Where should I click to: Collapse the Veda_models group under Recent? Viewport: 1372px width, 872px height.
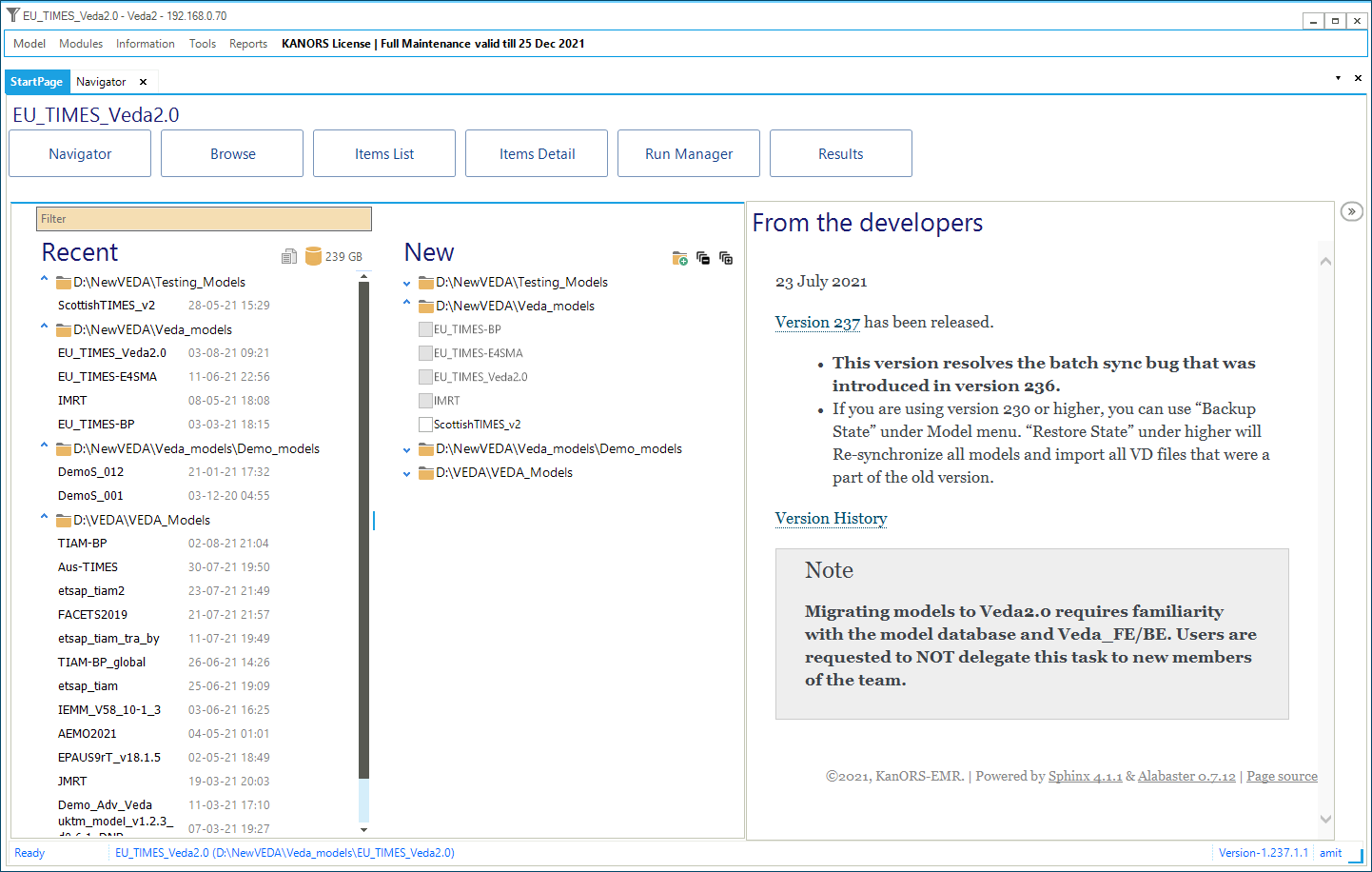coord(44,327)
